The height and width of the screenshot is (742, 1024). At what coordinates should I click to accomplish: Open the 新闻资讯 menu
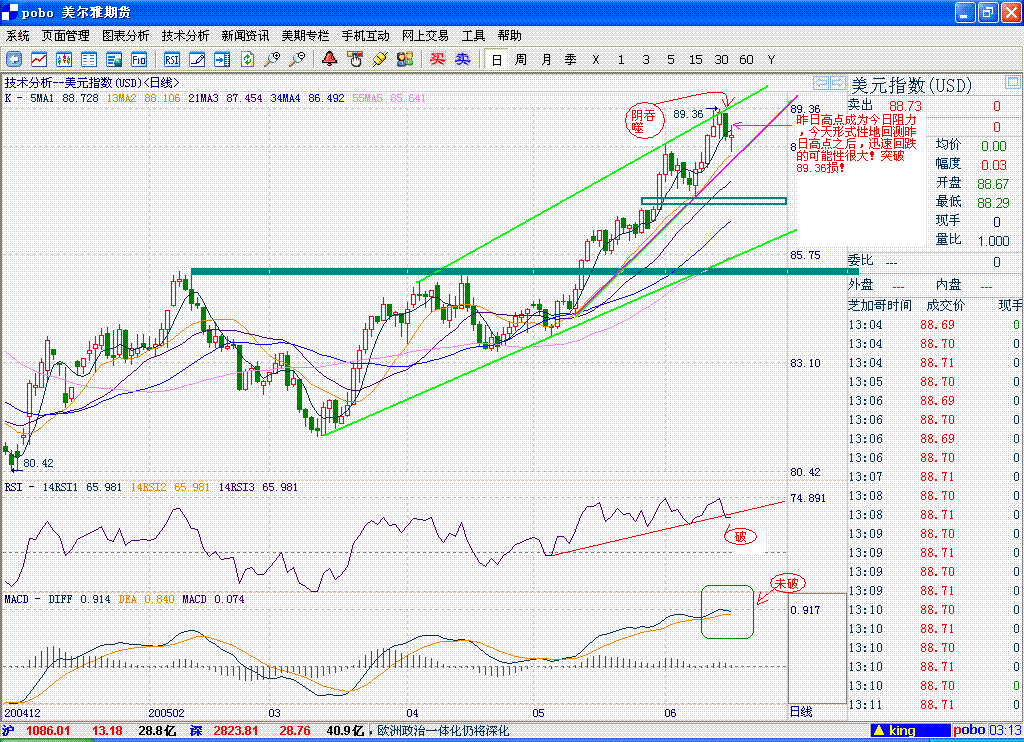(x=246, y=36)
